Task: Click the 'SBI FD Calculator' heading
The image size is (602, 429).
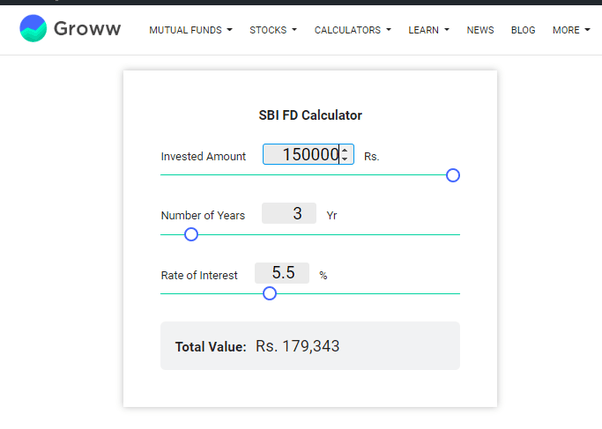Action: tap(310, 115)
